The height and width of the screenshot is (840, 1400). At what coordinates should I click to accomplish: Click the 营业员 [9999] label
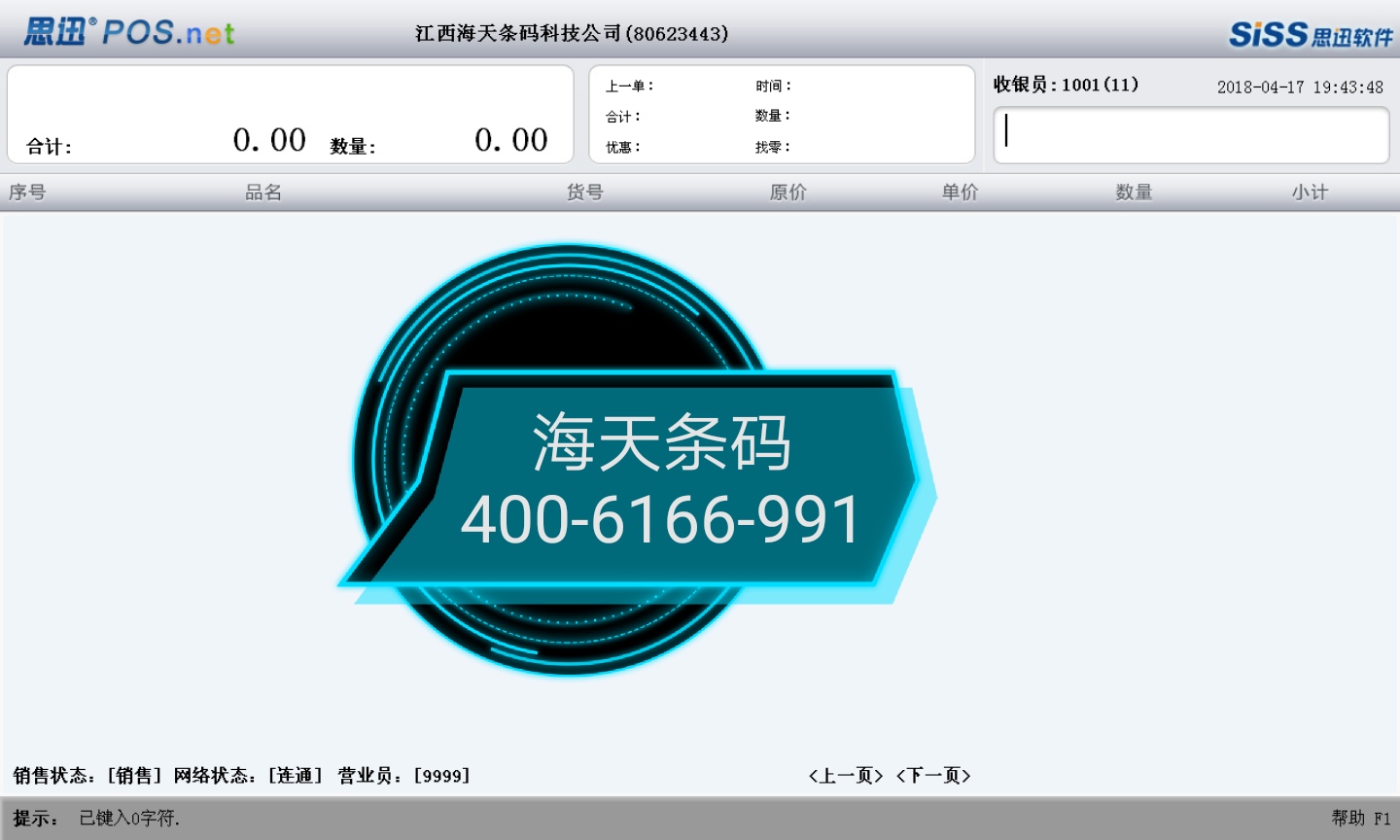click(403, 775)
